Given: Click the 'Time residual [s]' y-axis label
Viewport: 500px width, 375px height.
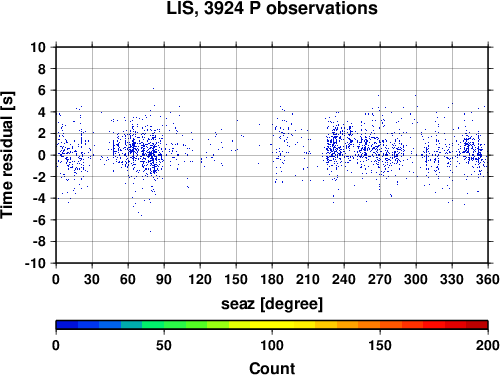Looking at the screenshot, I should coord(8,155).
